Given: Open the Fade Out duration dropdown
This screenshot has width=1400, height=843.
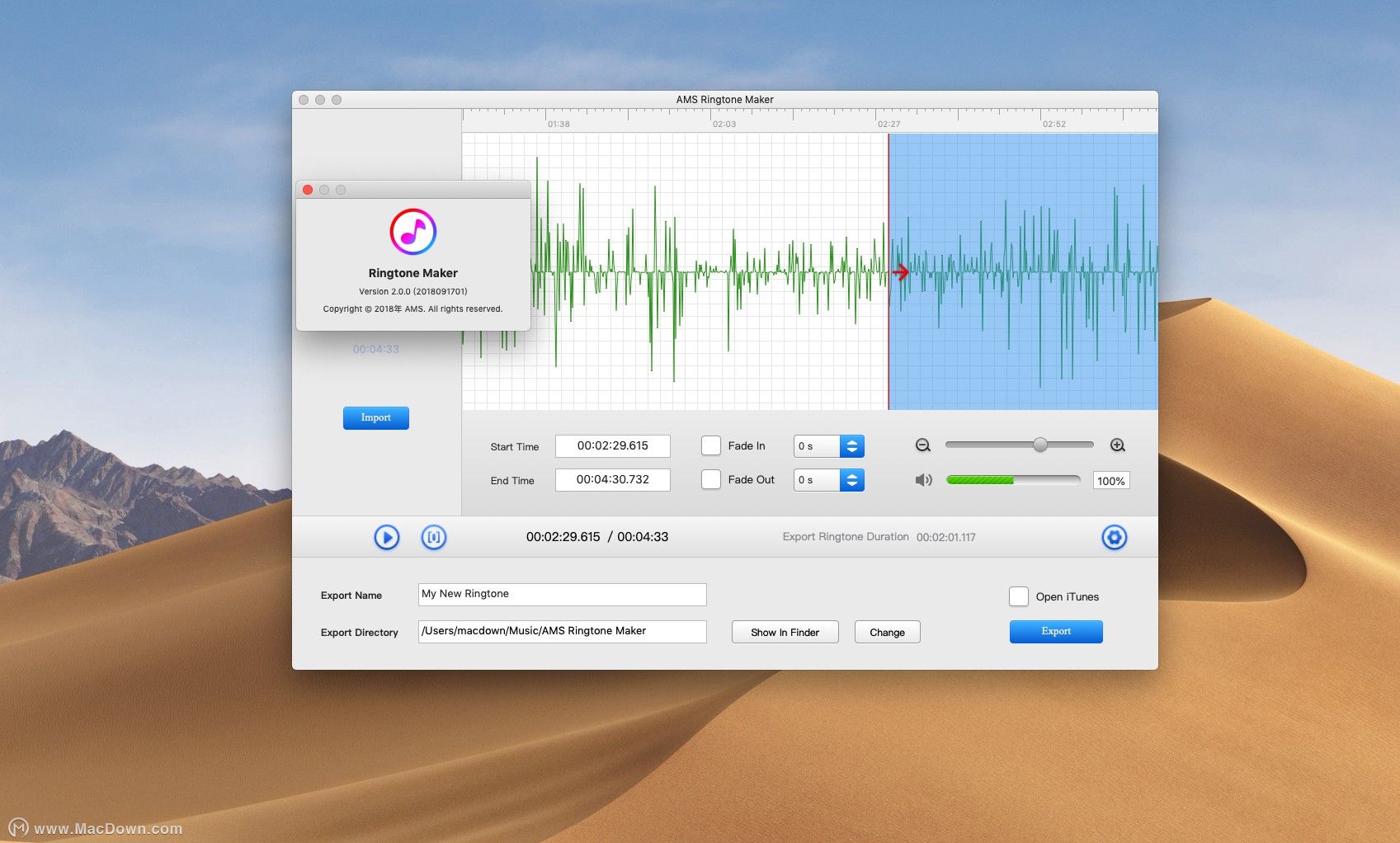Looking at the screenshot, I should pos(829,480).
